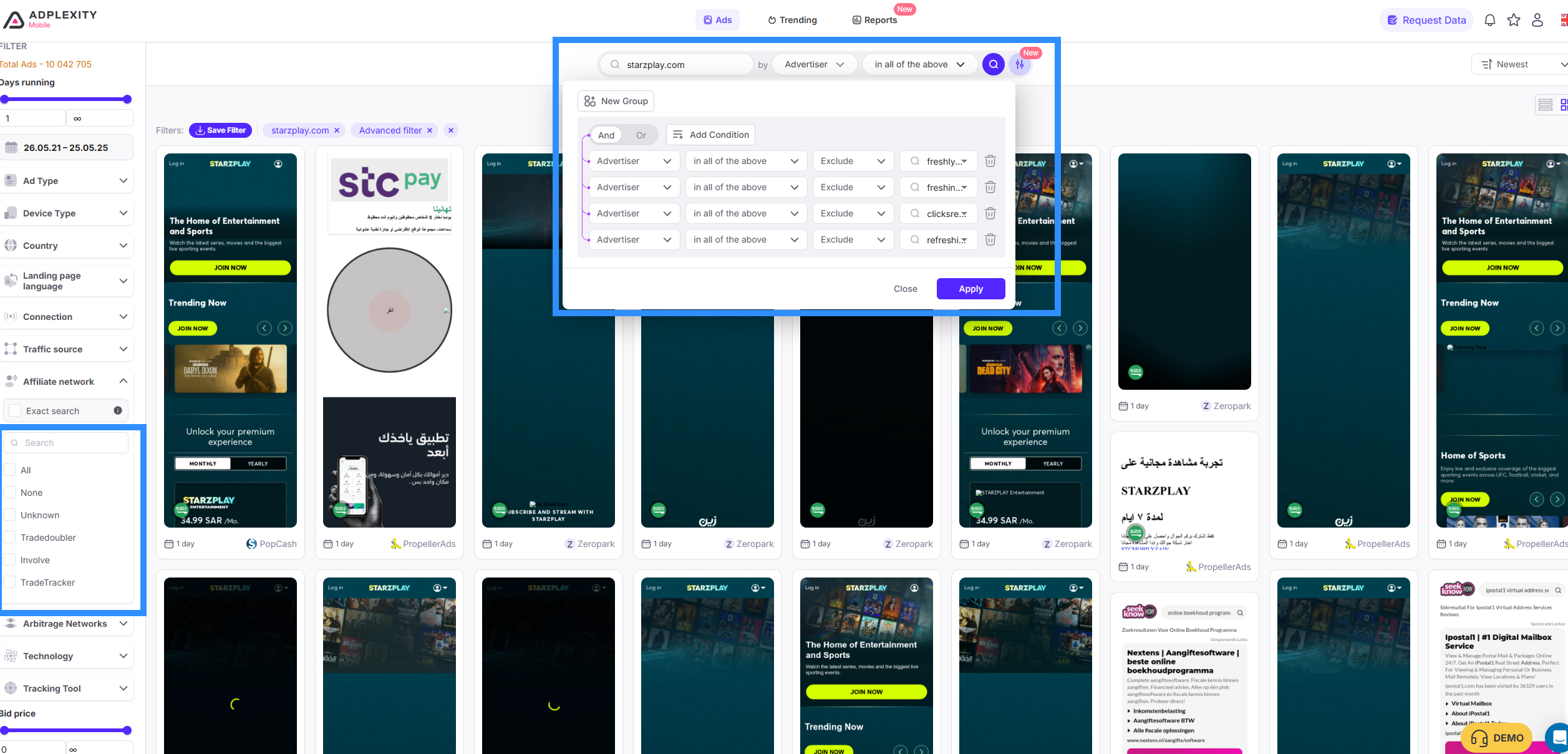This screenshot has height=754, width=1568.
Task: Click the New Group button
Action: (616, 101)
